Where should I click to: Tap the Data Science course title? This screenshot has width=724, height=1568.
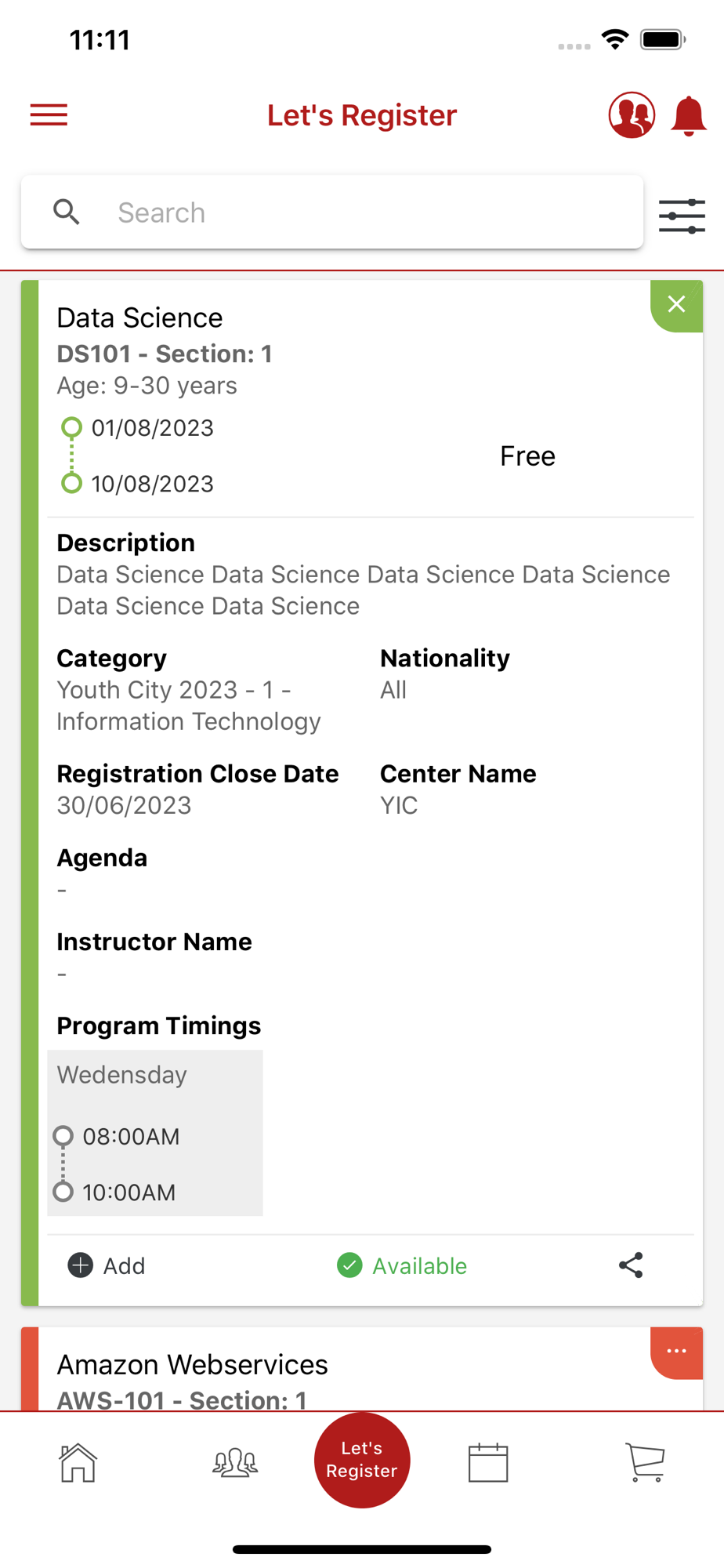point(139,318)
